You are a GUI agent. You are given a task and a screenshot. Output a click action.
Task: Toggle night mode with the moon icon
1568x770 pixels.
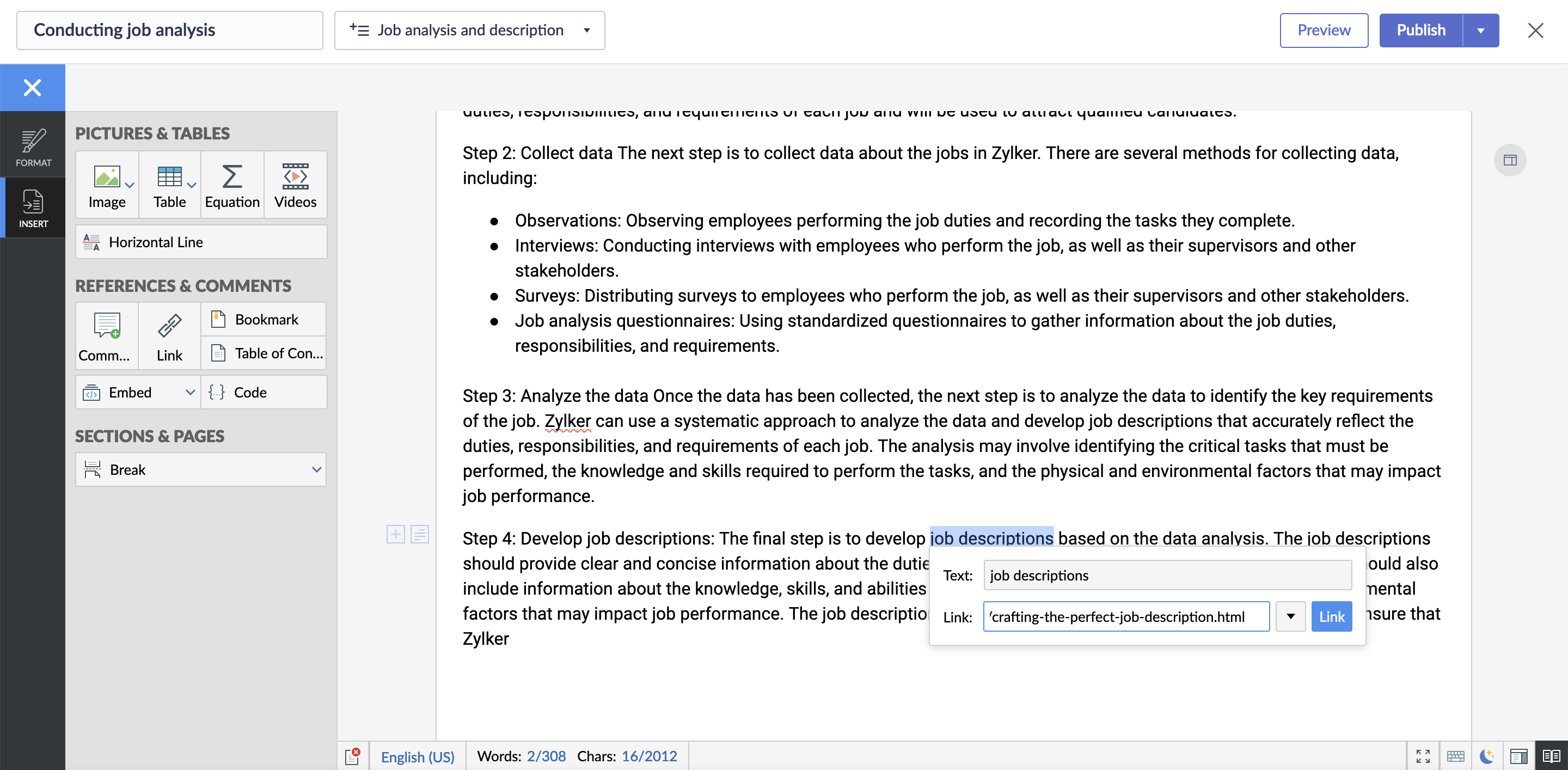coord(1487,756)
